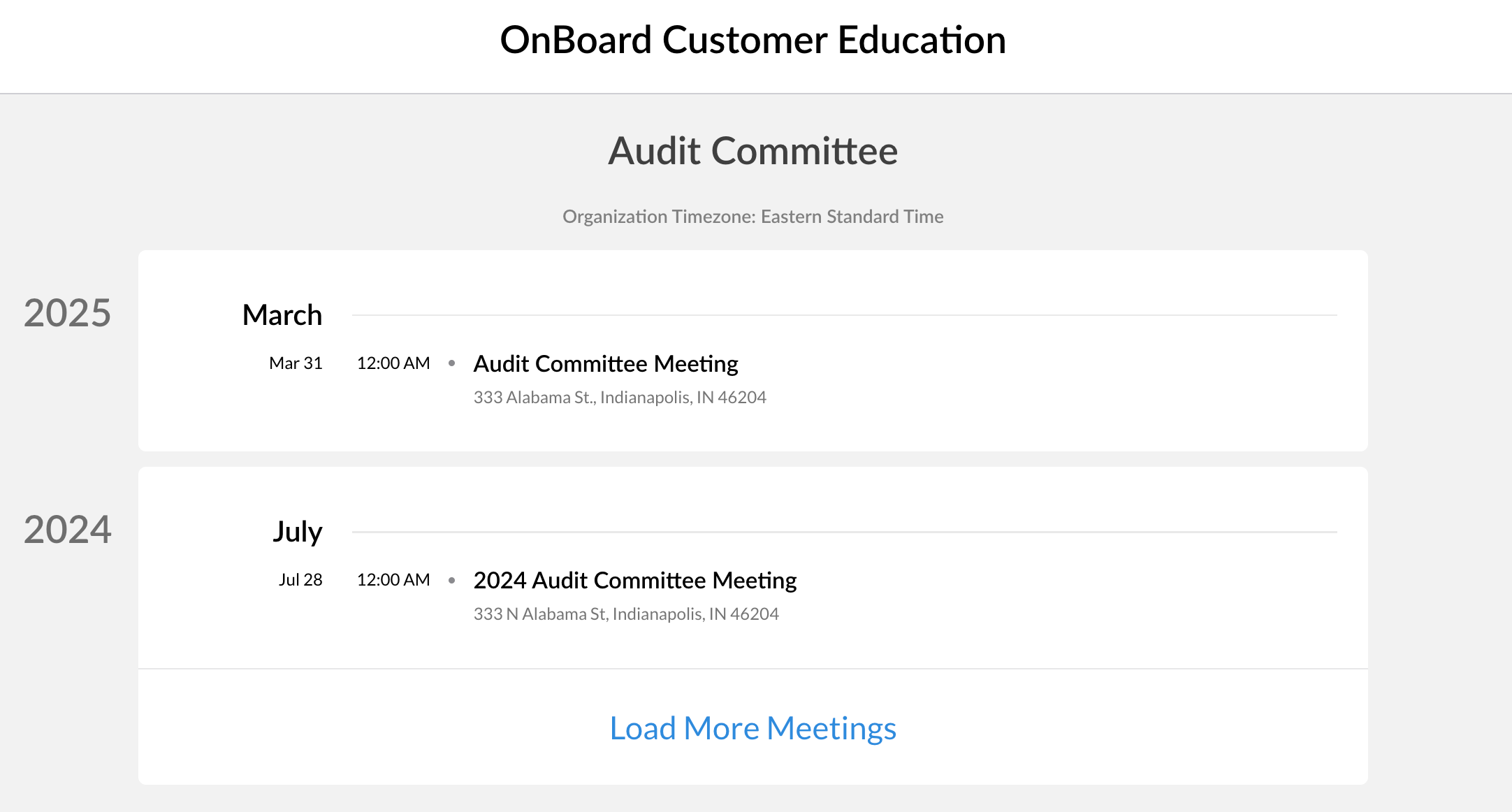Click the 2025 year marker
Viewport: 1512px width, 812px height.
click(x=67, y=312)
